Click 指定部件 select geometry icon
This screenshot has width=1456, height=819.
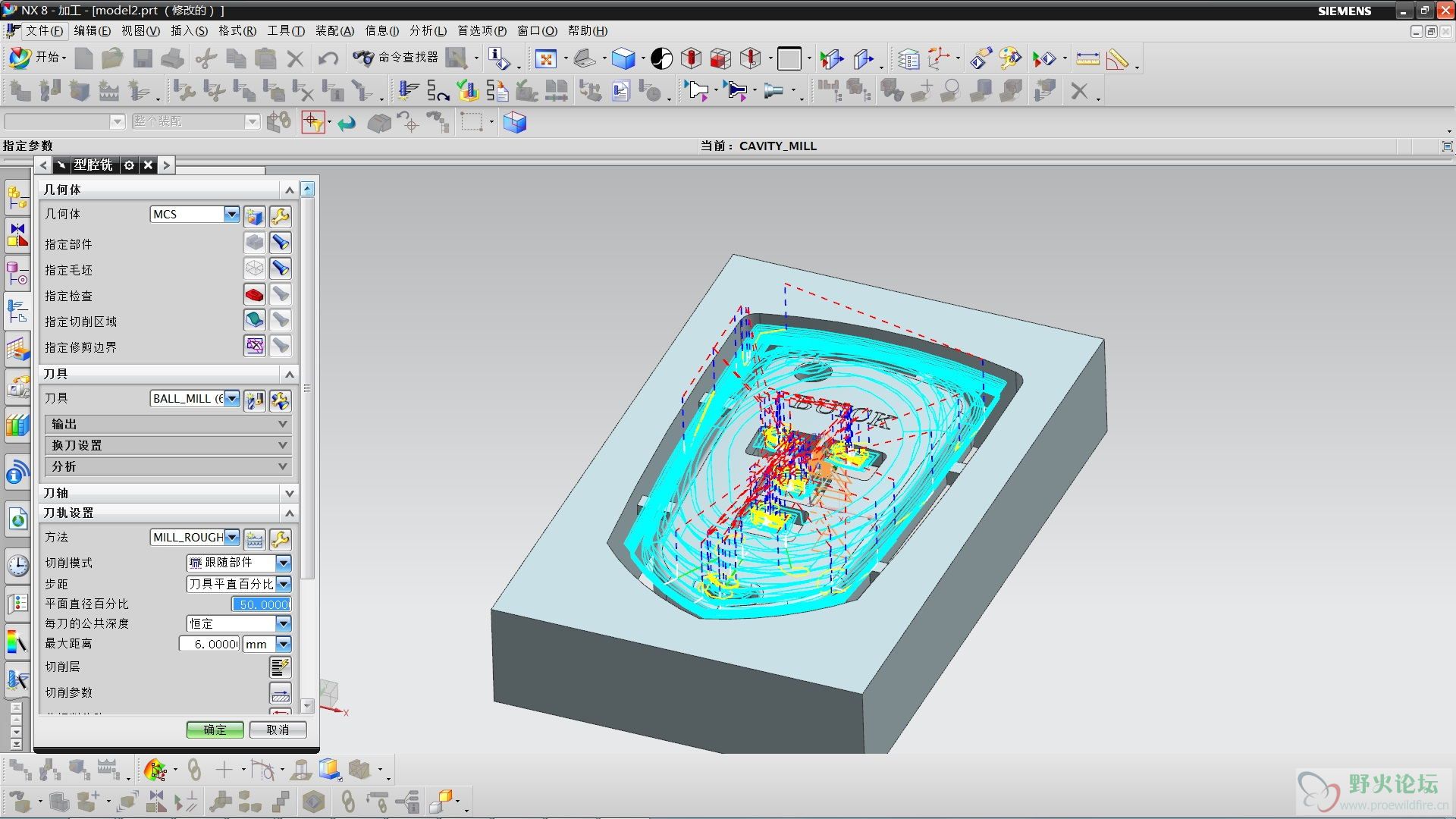(x=255, y=243)
